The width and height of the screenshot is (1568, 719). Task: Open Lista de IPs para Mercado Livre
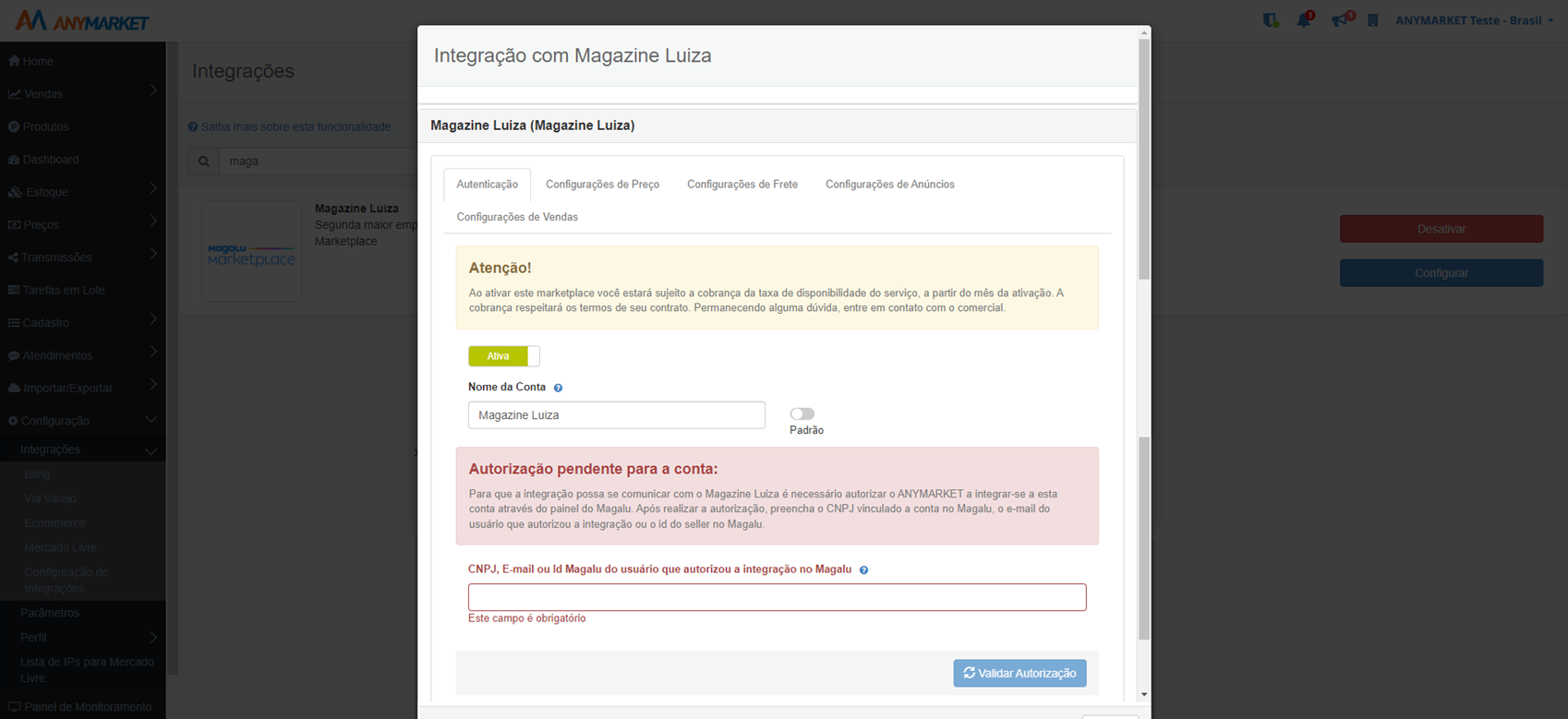(x=87, y=670)
